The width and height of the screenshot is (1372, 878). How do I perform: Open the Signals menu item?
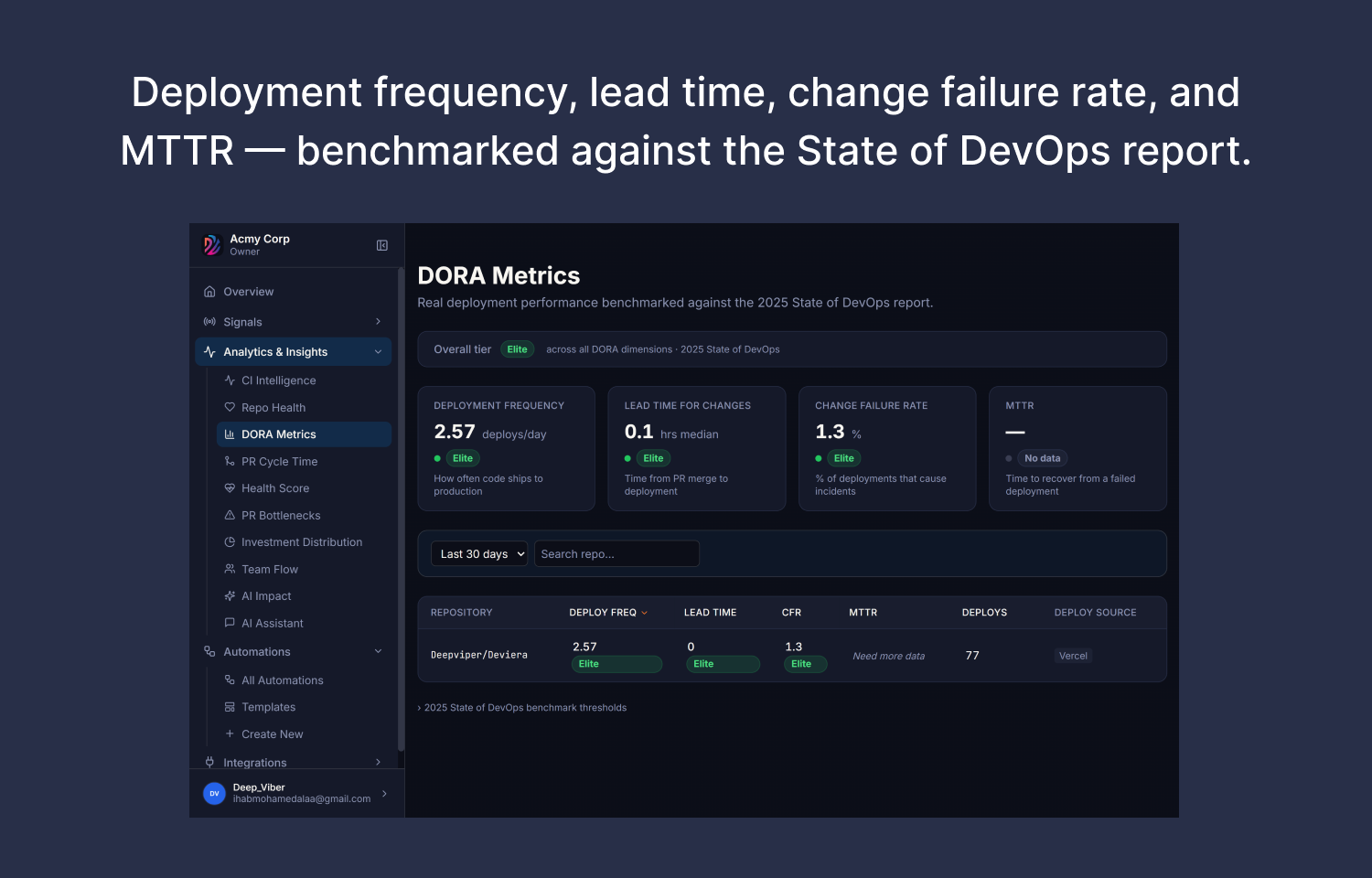[293, 322]
